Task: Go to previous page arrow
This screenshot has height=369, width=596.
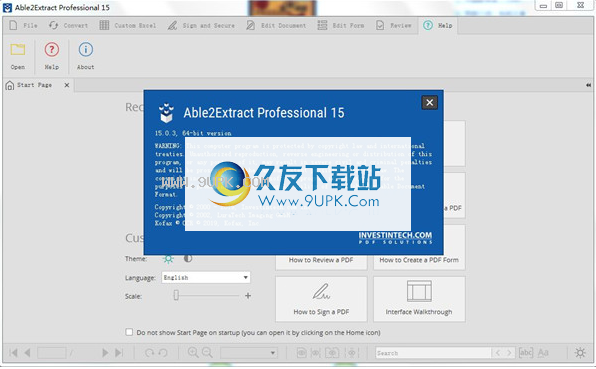Action: pyautogui.click(x=27, y=353)
